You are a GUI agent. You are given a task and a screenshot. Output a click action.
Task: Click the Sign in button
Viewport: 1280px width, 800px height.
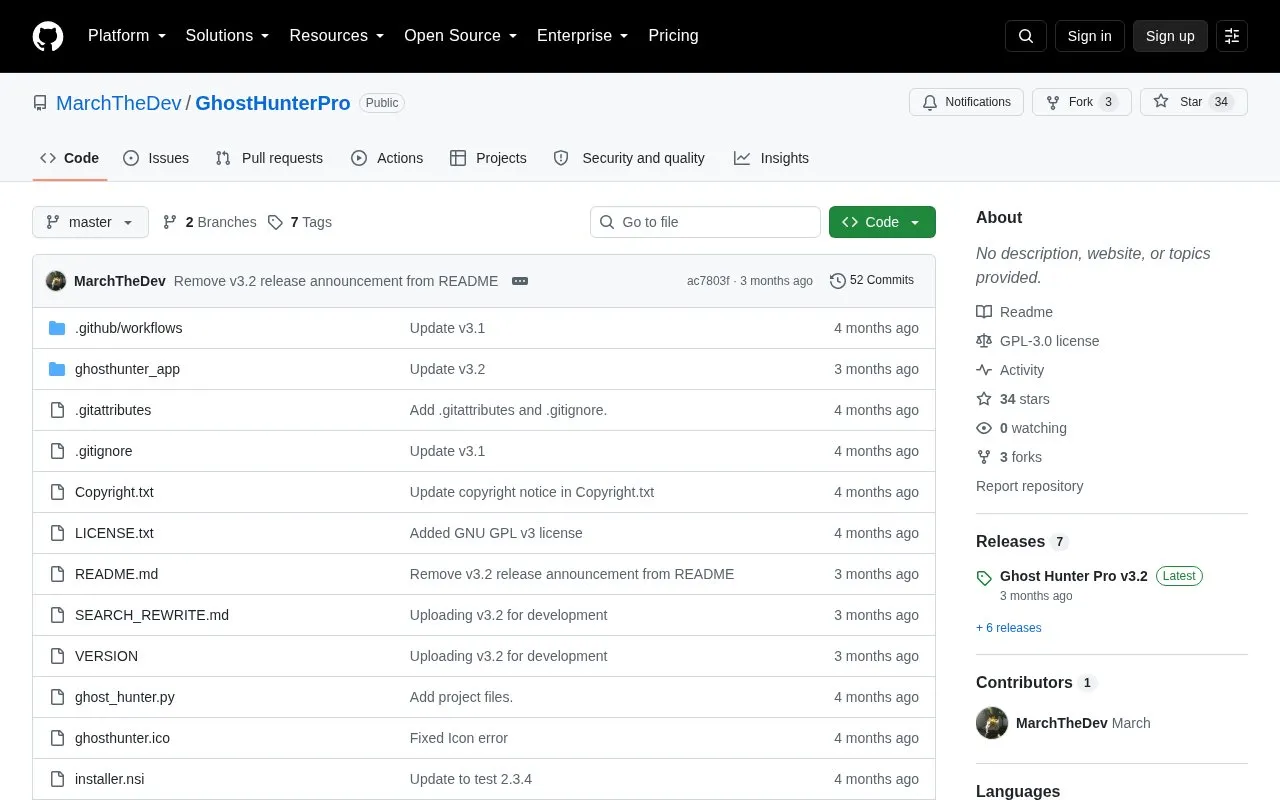click(x=1089, y=36)
